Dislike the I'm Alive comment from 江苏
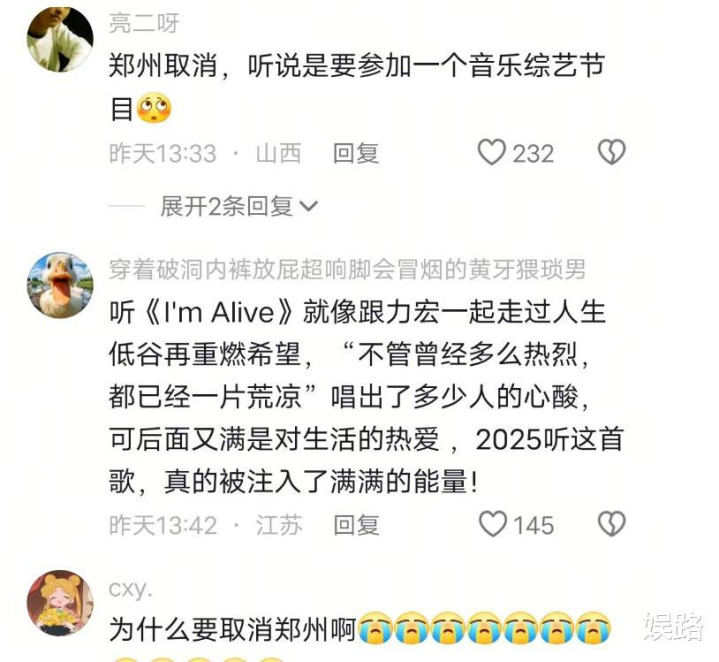The width and height of the screenshot is (719, 662). click(612, 524)
